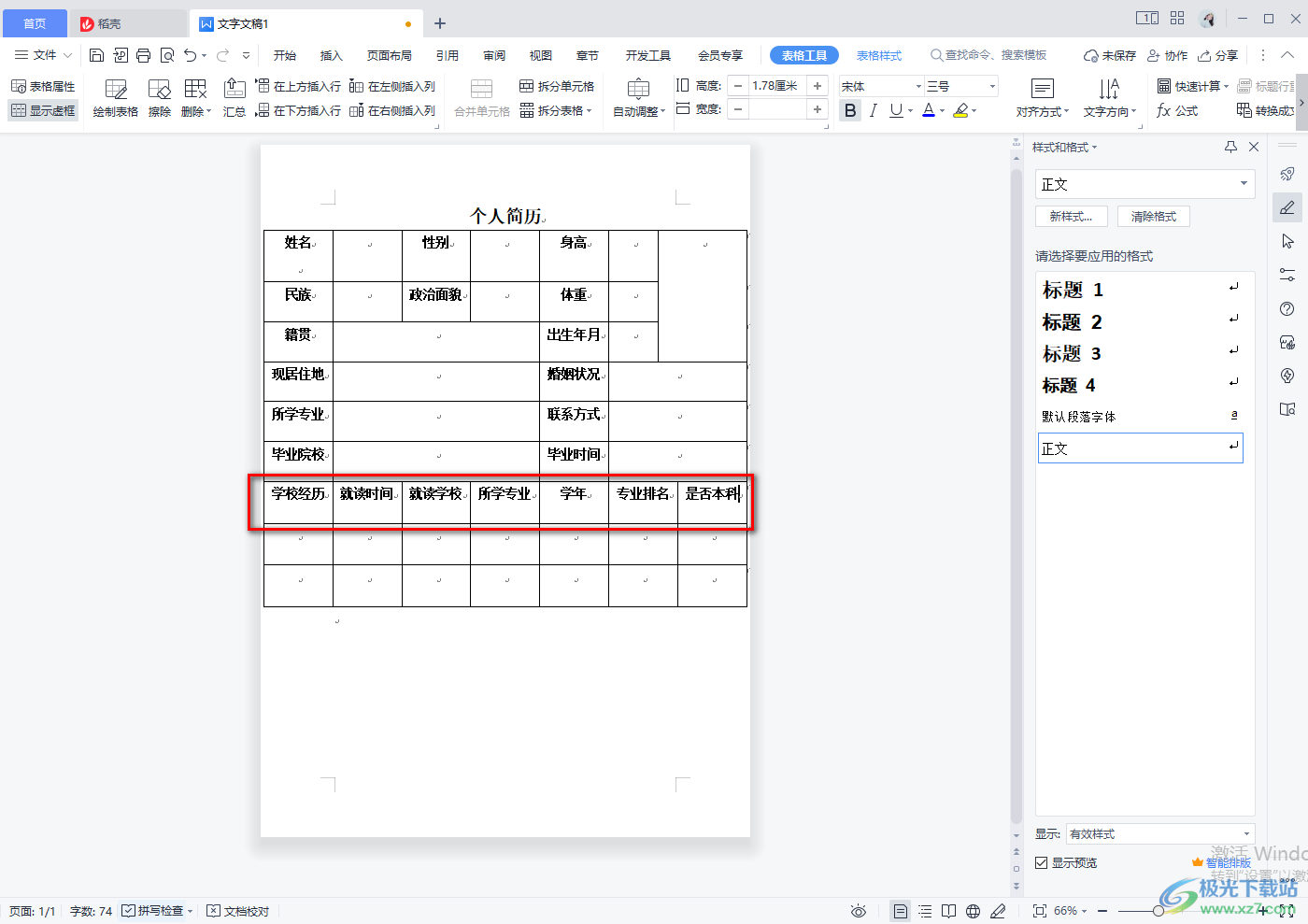Open the 文件 menu
The height and width of the screenshot is (924, 1308).
[43, 55]
